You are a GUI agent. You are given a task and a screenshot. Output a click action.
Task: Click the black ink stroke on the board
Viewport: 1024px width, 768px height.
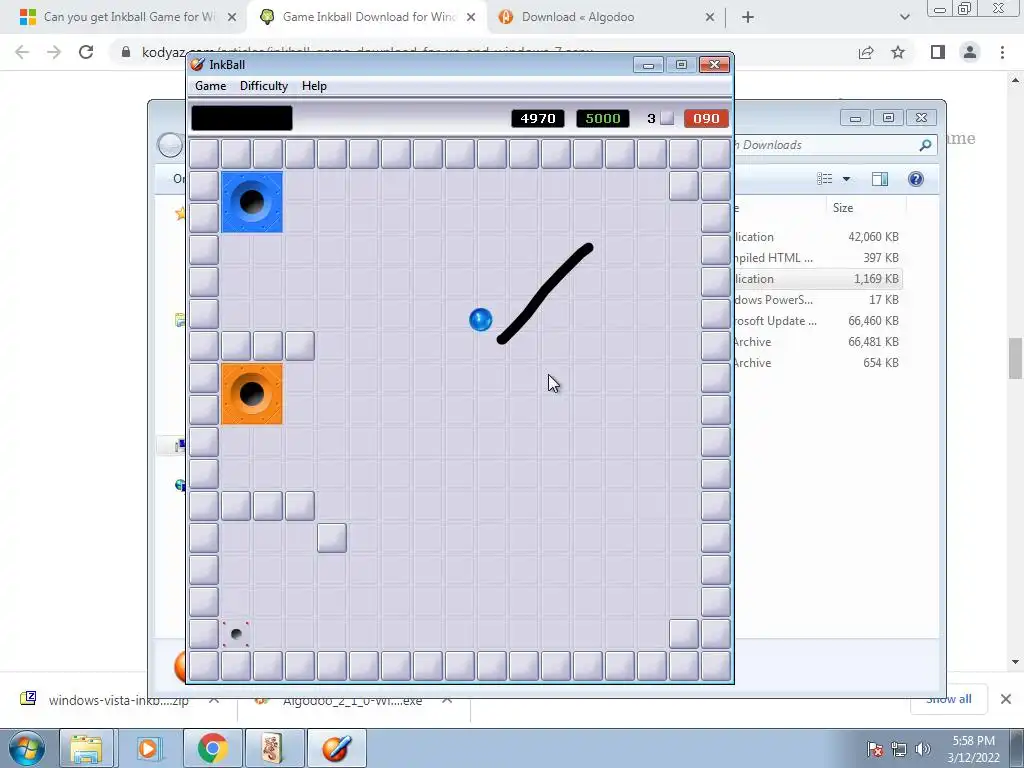click(546, 293)
